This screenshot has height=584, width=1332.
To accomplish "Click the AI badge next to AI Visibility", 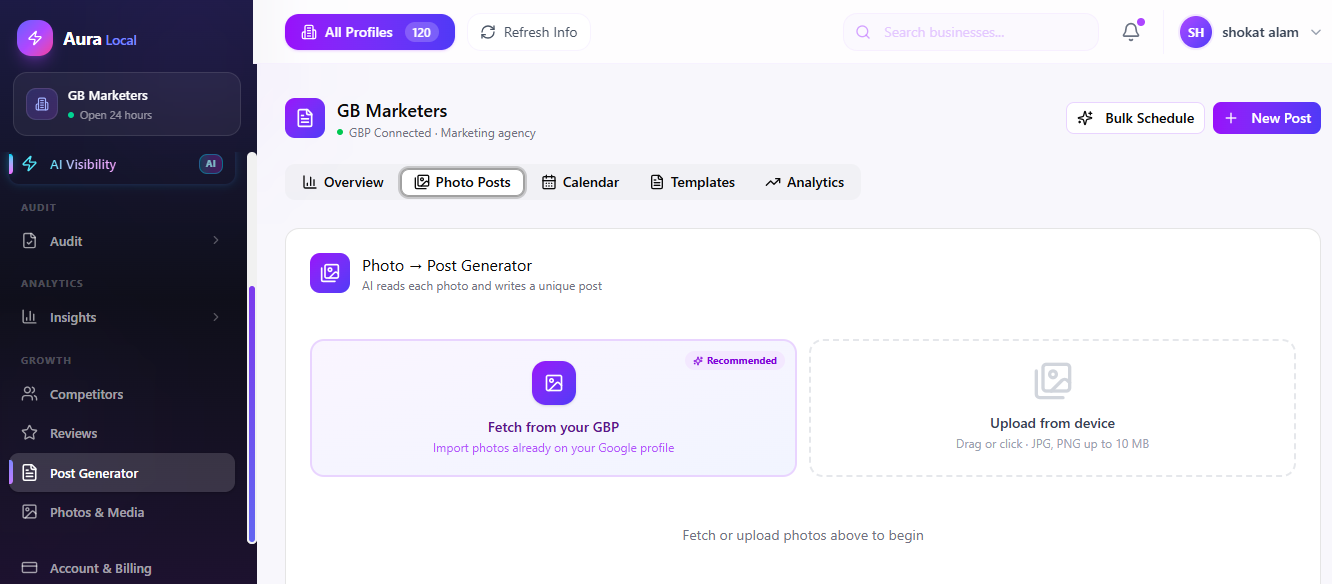I will [211, 164].
